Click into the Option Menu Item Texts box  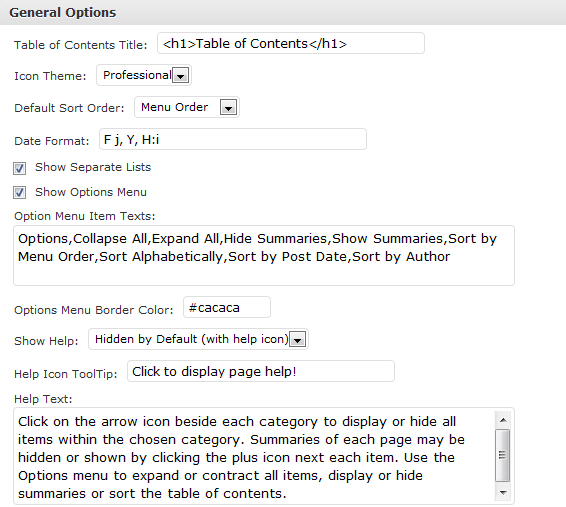[x=264, y=255]
